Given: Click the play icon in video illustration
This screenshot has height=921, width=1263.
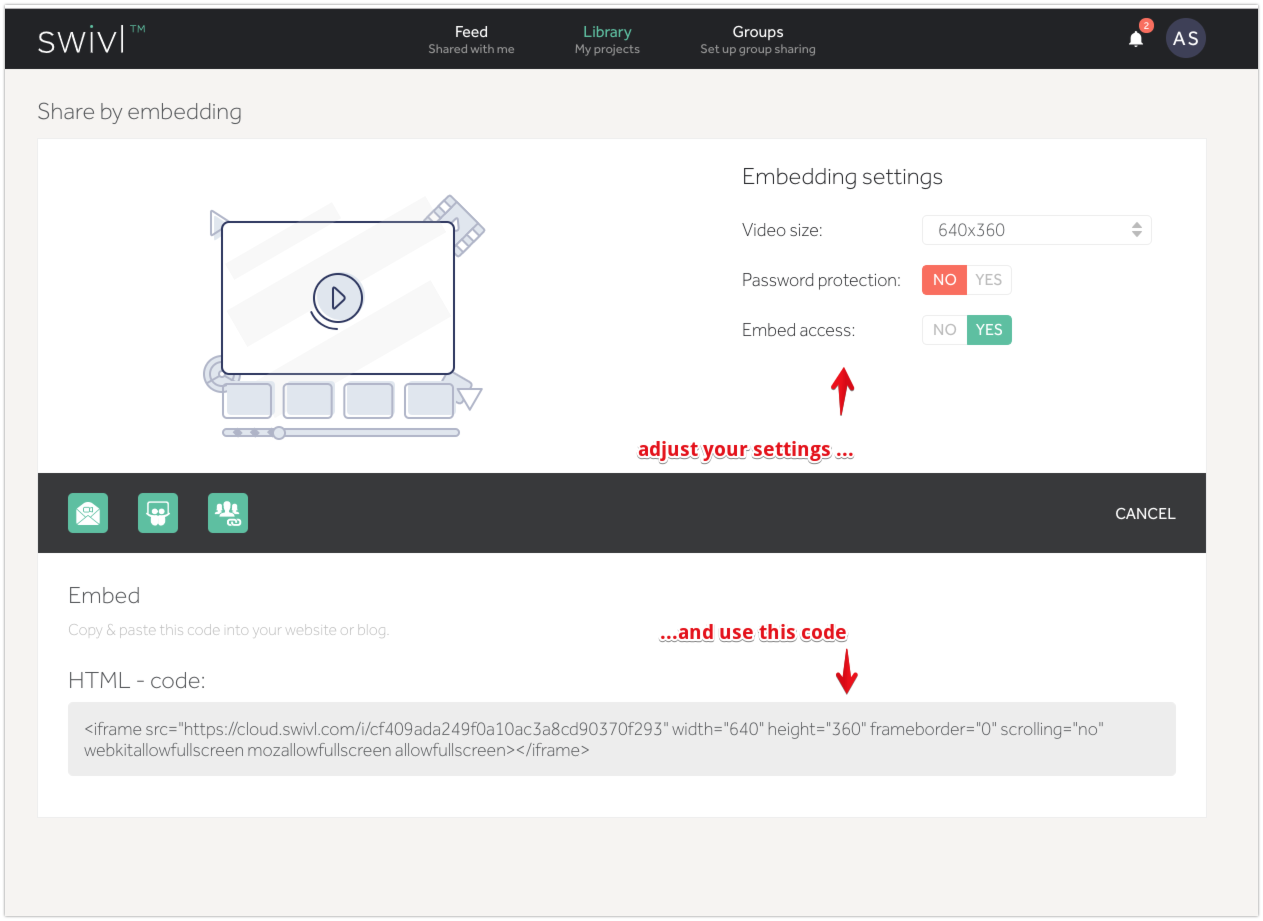Looking at the screenshot, I should pos(338,298).
